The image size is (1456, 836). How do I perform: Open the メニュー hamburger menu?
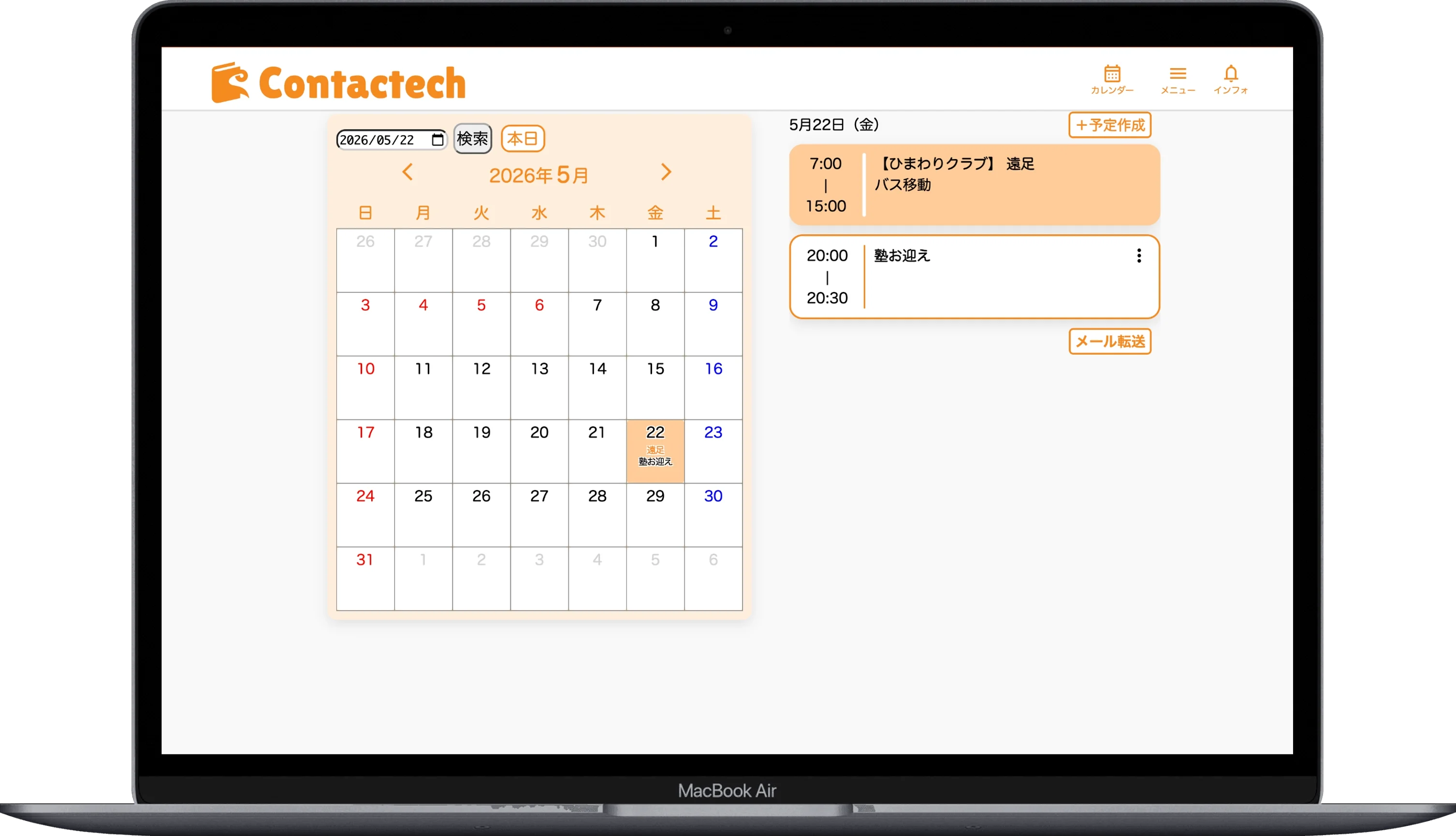pyautogui.click(x=1178, y=80)
